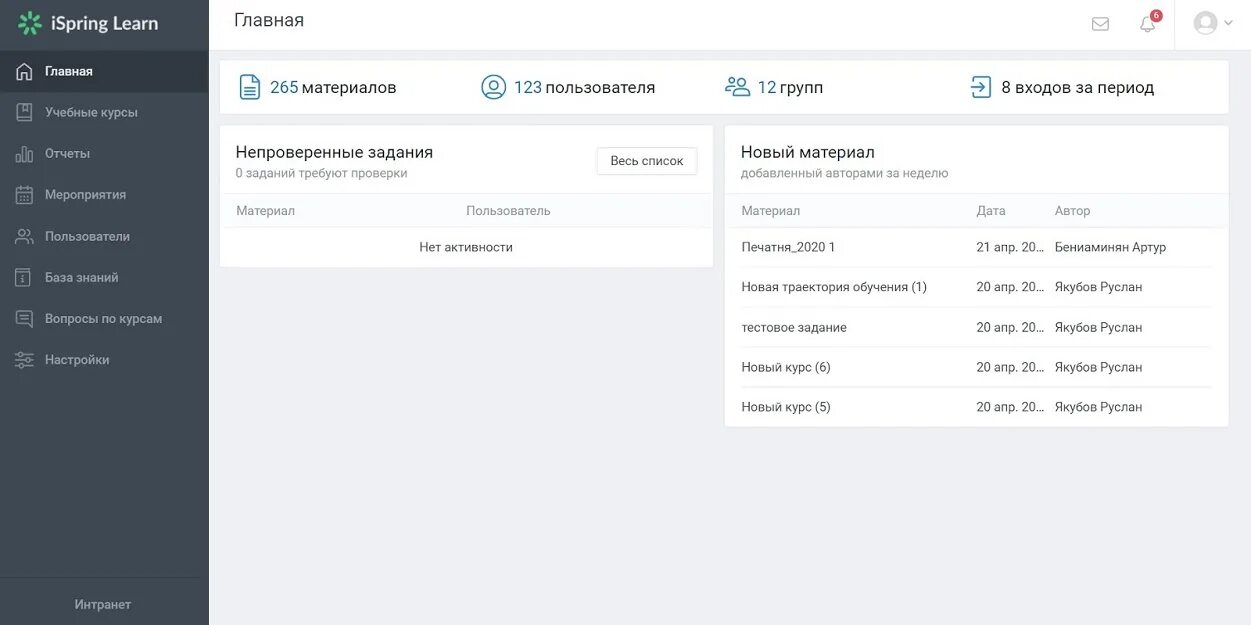
Task: Click date 21 апр. in Печатня_2020 1 row
Action: click(1011, 247)
